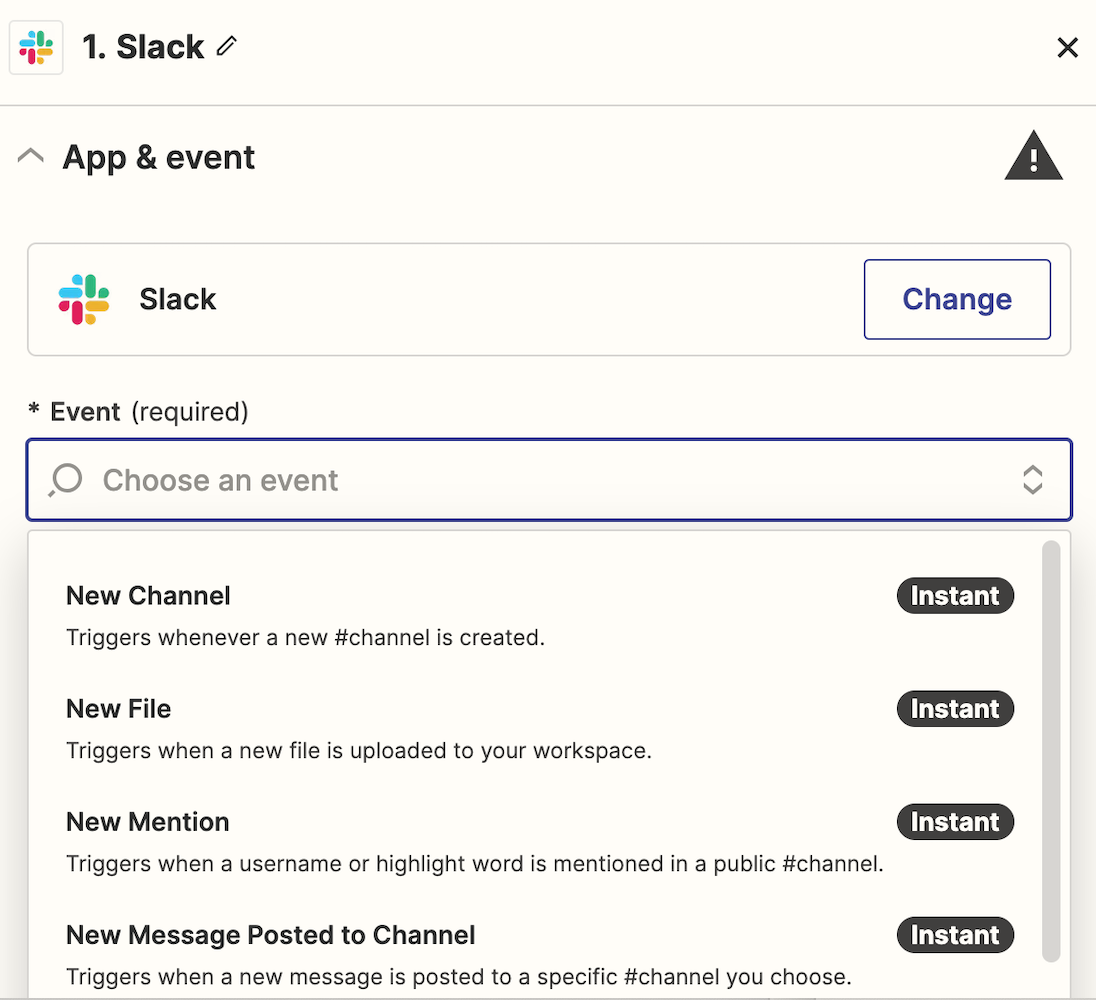Click the Change app button
1096x1000 pixels.
click(957, 299)
